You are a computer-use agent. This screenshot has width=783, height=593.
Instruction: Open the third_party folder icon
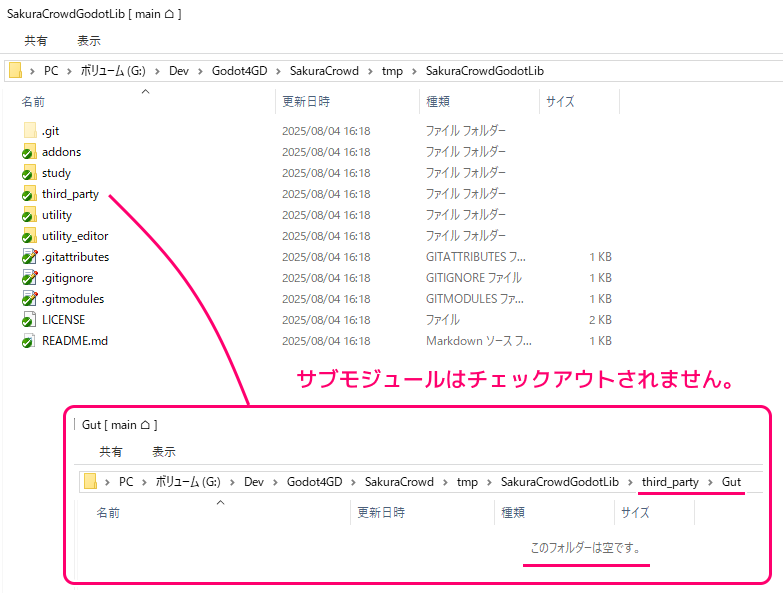tap(29, 194)
